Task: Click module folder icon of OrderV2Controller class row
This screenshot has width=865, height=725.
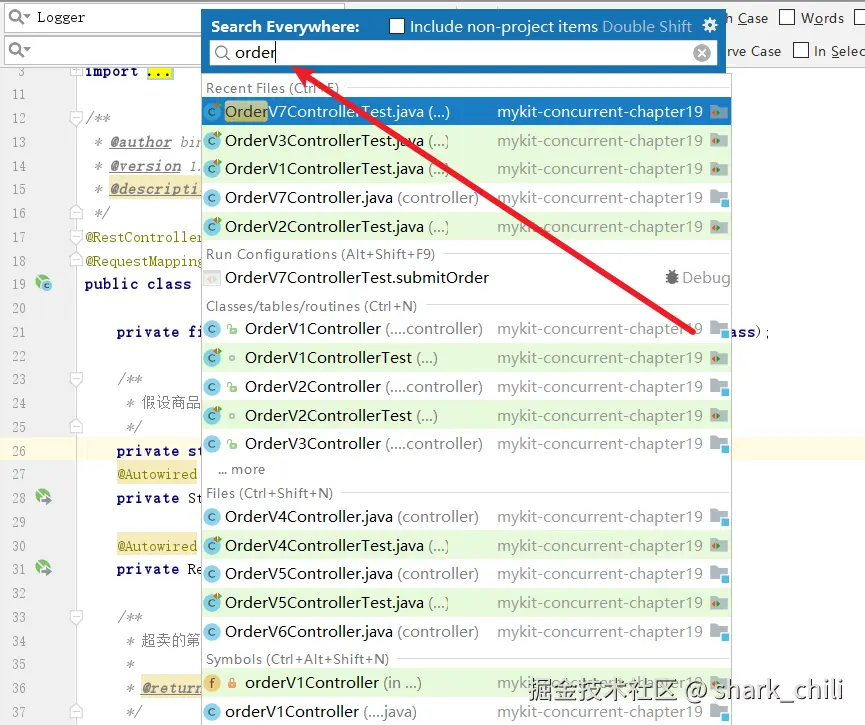Action: (719, 387)
